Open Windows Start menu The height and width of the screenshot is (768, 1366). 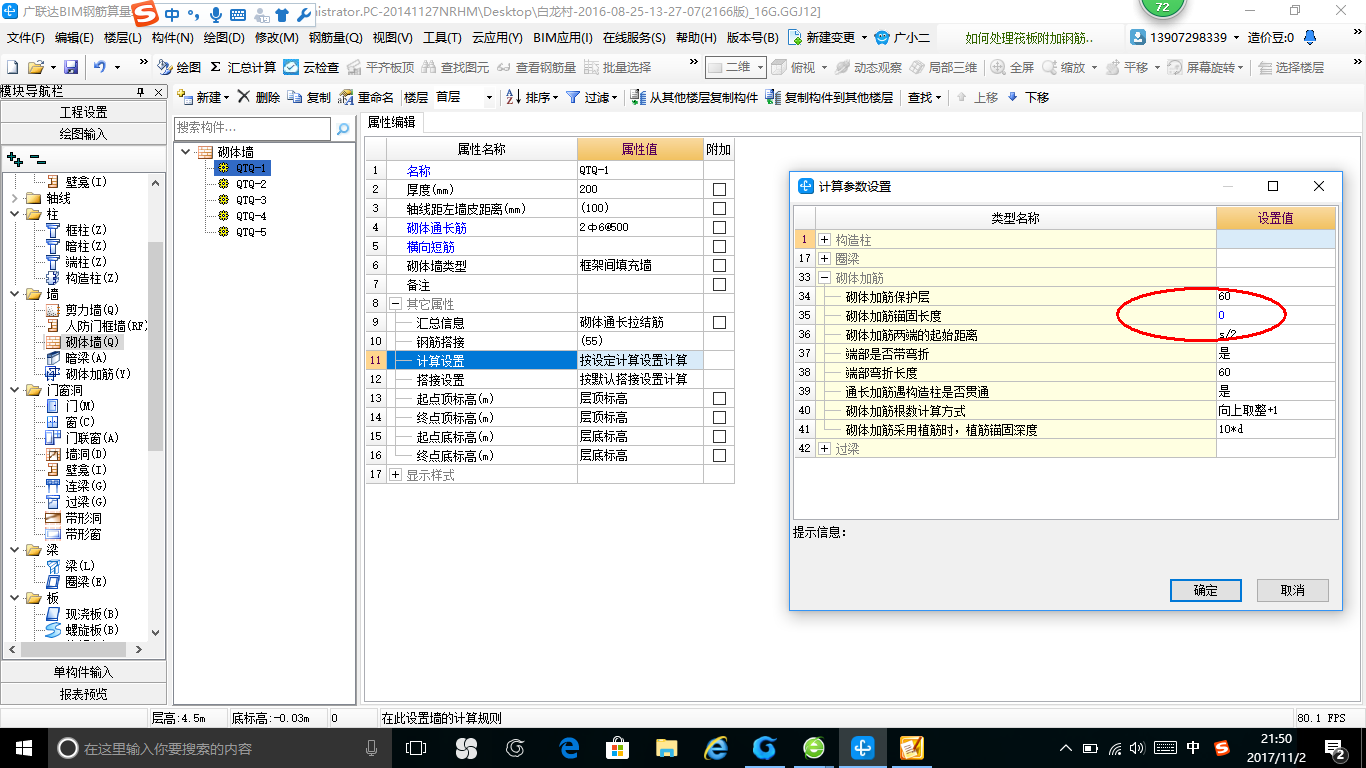point(24,747)
